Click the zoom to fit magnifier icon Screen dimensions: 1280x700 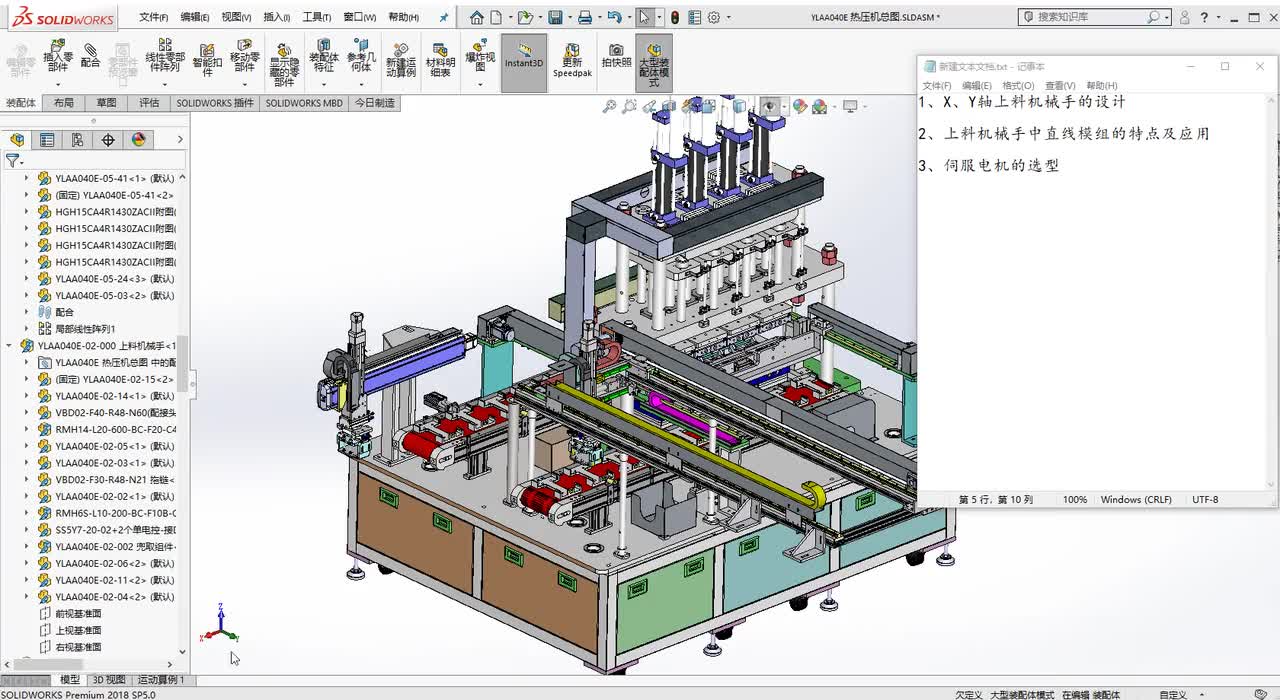click(609, 106)
